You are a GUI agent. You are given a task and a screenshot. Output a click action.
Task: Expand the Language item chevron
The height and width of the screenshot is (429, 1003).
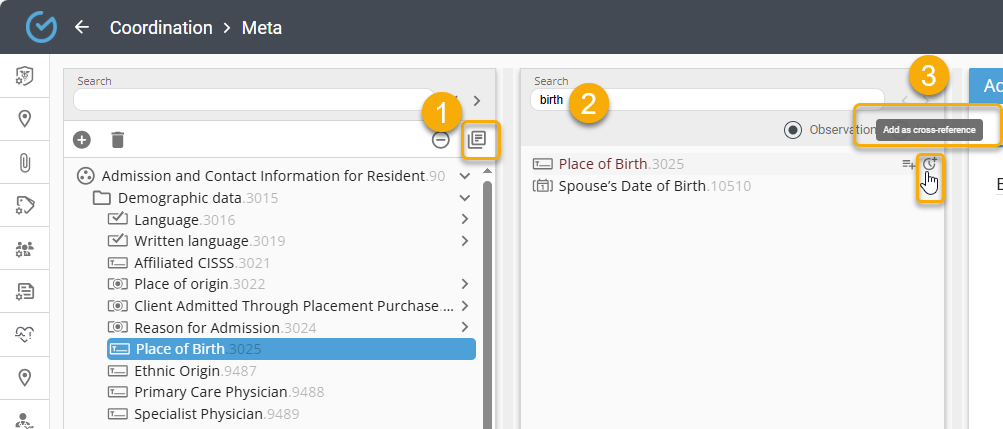pos(465,219)
